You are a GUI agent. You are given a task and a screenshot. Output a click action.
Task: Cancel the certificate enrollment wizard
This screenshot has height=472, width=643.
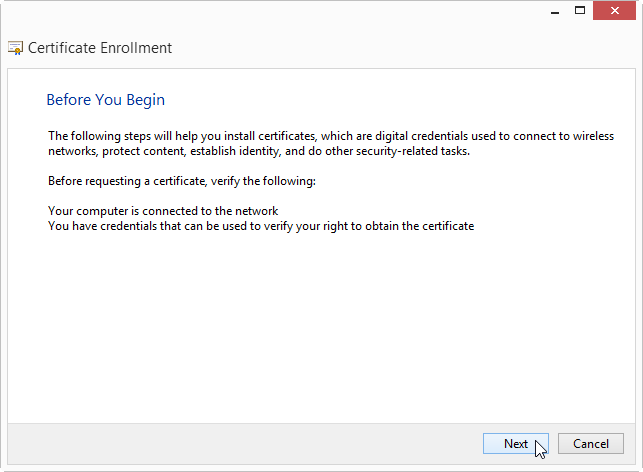[x=591, y=443]
